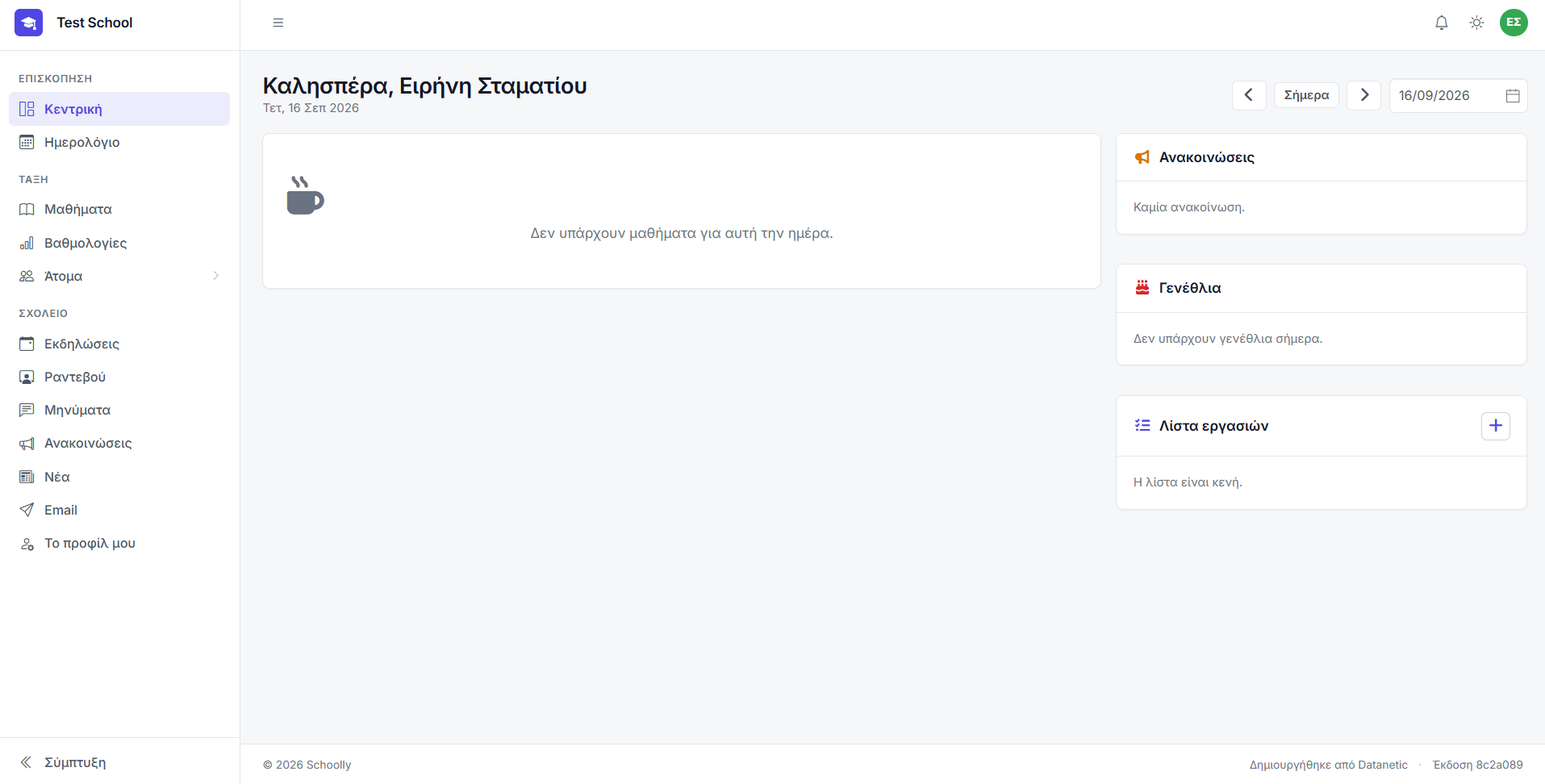The width and height of the screenshot is (1545, 784).
Task: Open the calendar picker icon in date field
Action: click(x=1513, y=95)
